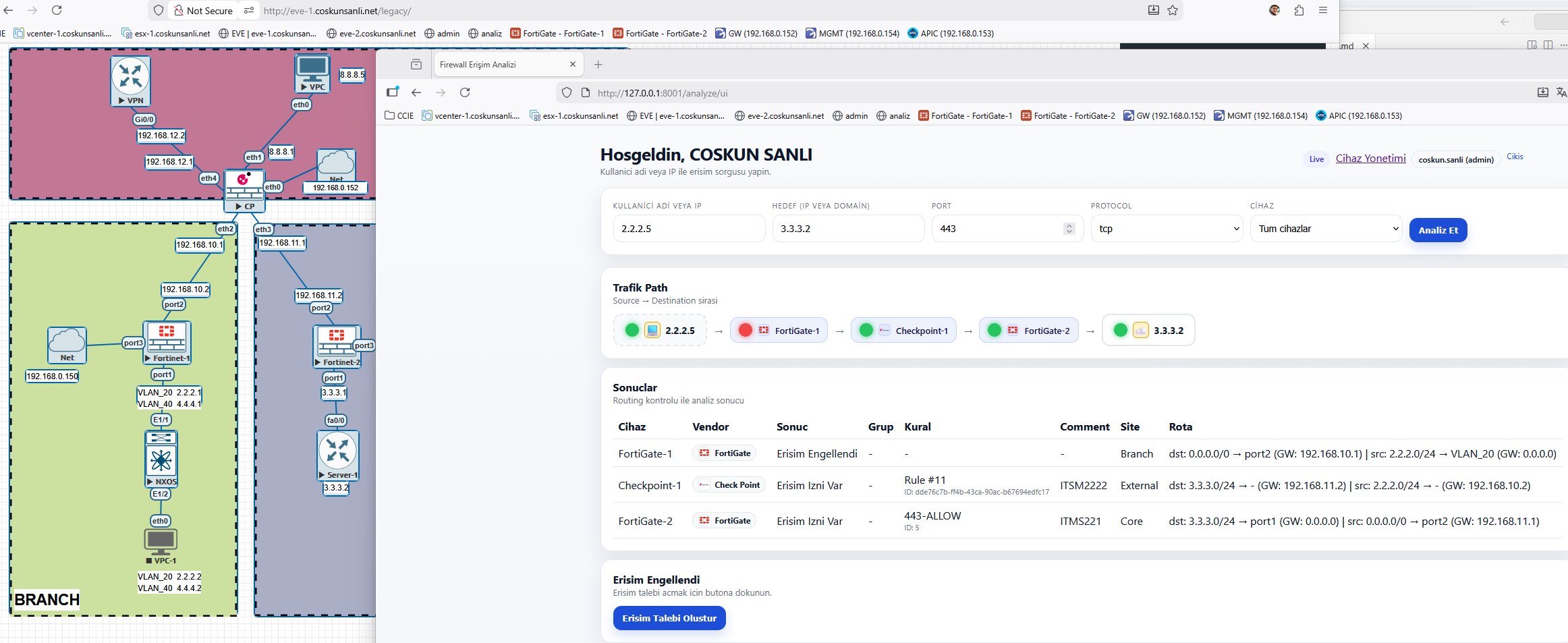
Task: Select the Fortinet-1 firewall node
Action: coord(167,339)
